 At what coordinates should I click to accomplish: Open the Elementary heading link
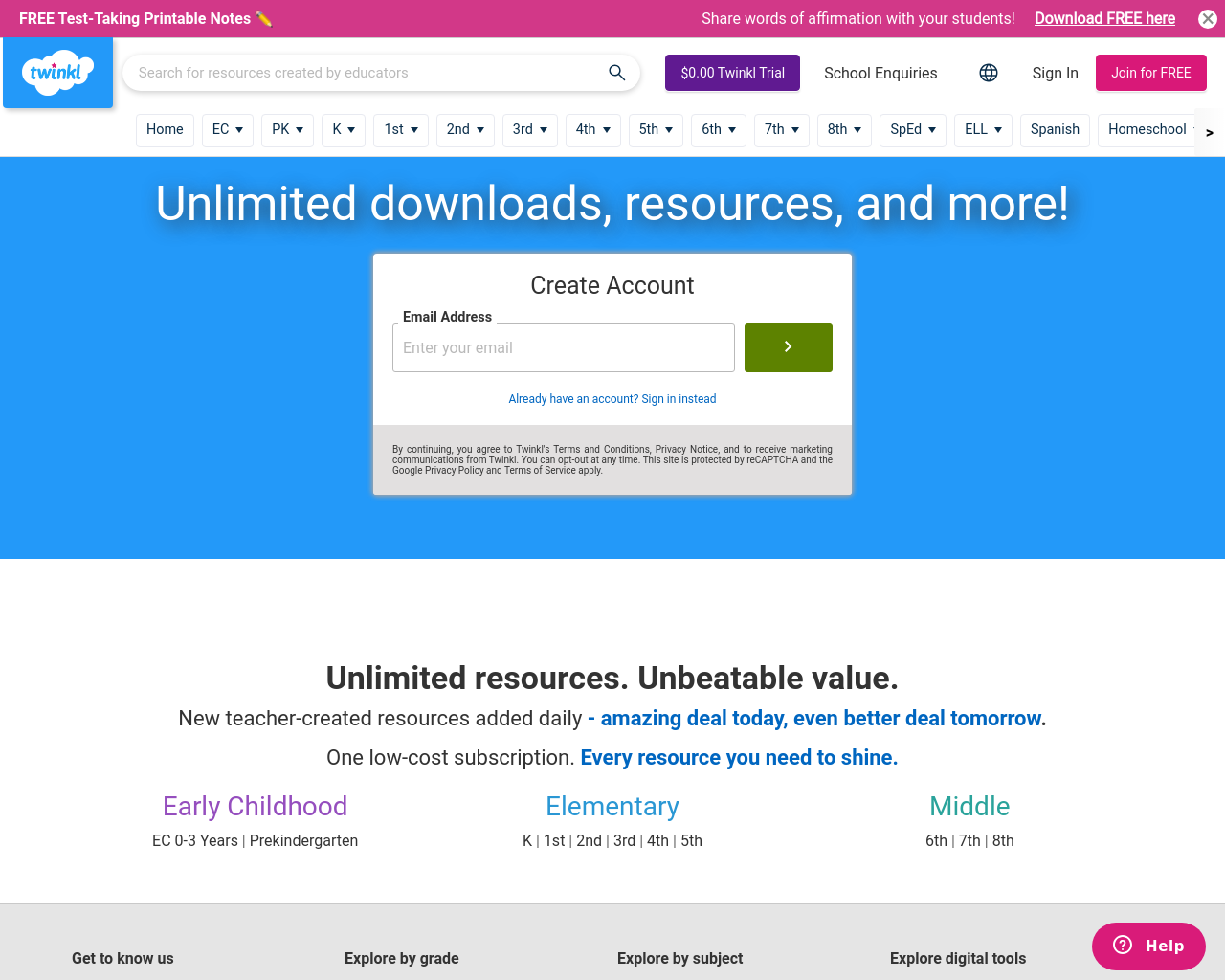pyautogui.click(x=612, y=806)
